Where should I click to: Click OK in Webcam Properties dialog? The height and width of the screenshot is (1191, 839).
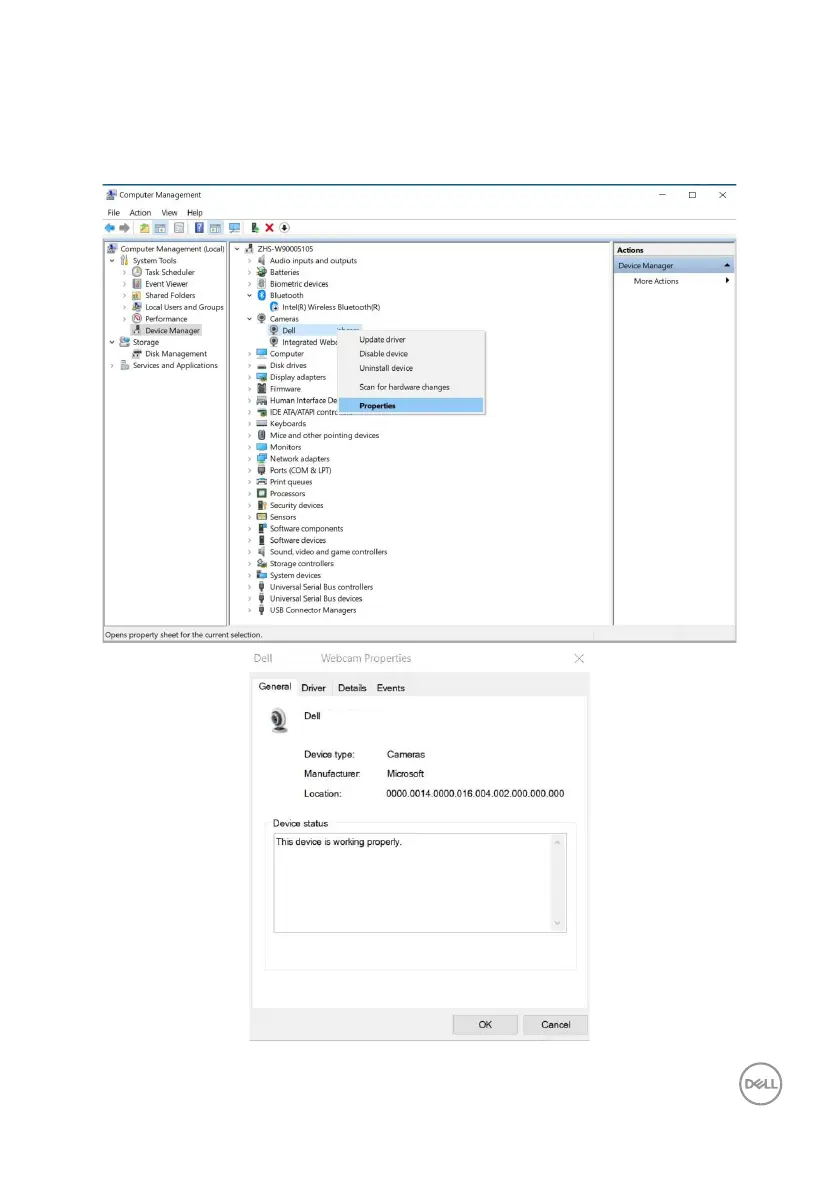(x=485, y=1025)
